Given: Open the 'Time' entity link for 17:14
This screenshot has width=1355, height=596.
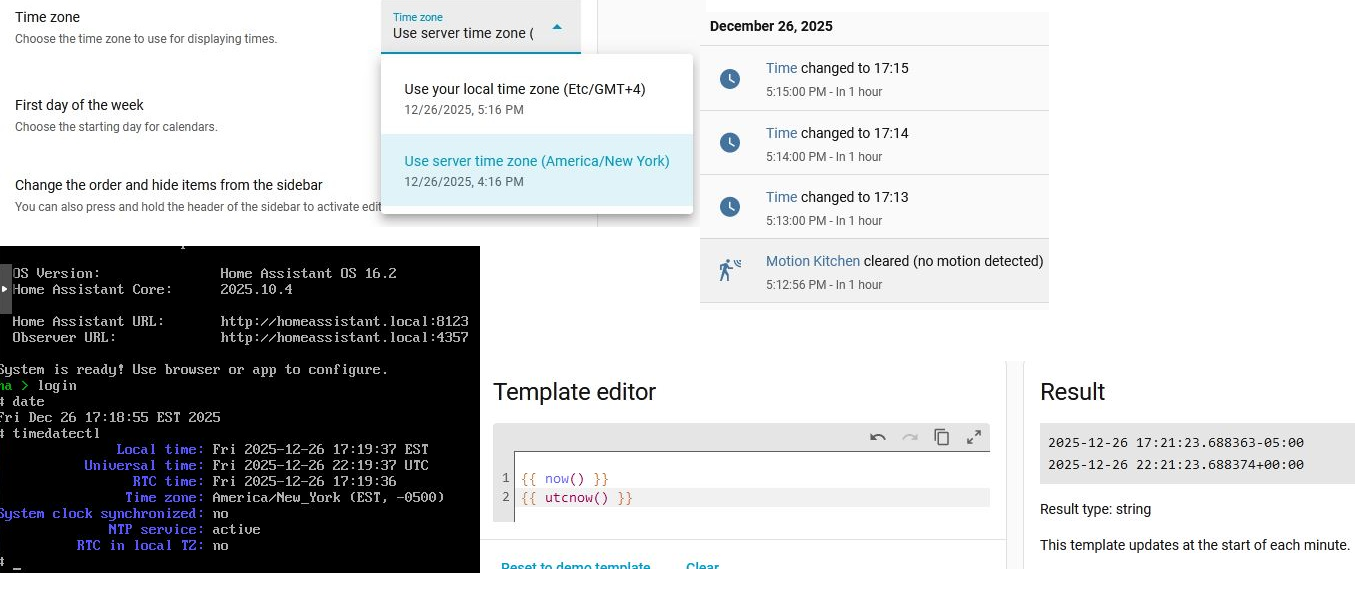Looking at the screenshot, I should (x=781, y=133).
